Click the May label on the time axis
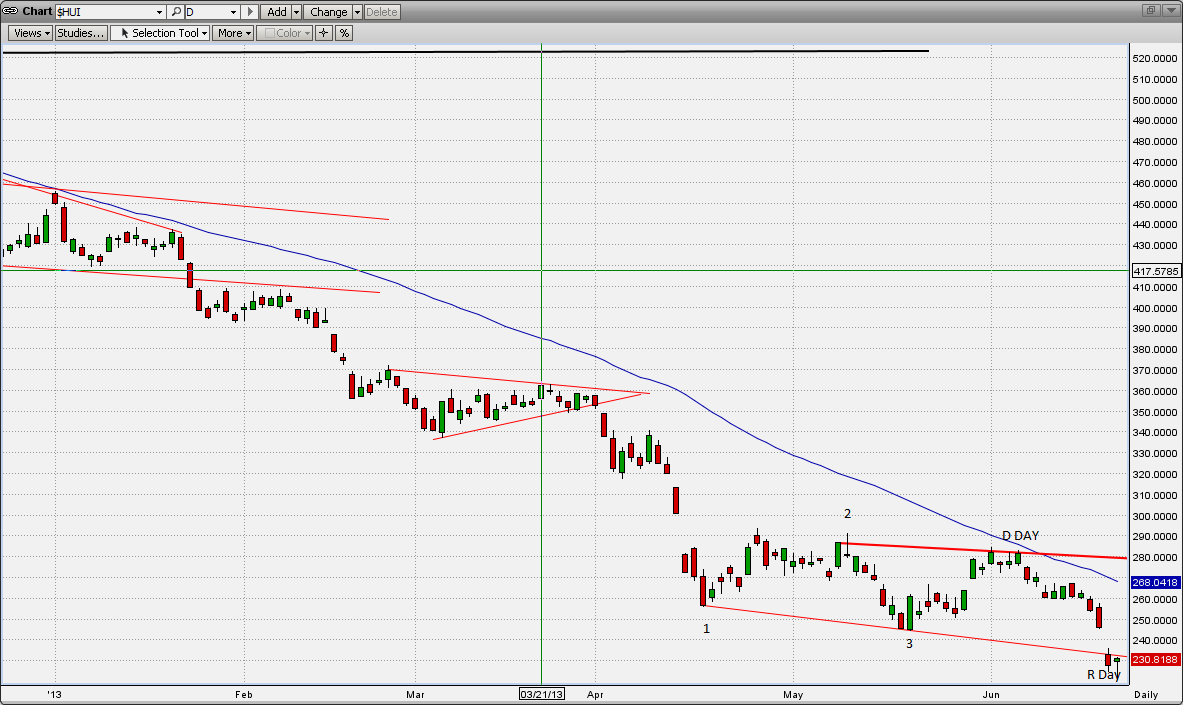Screen dimensions: 1183x705 793,694
